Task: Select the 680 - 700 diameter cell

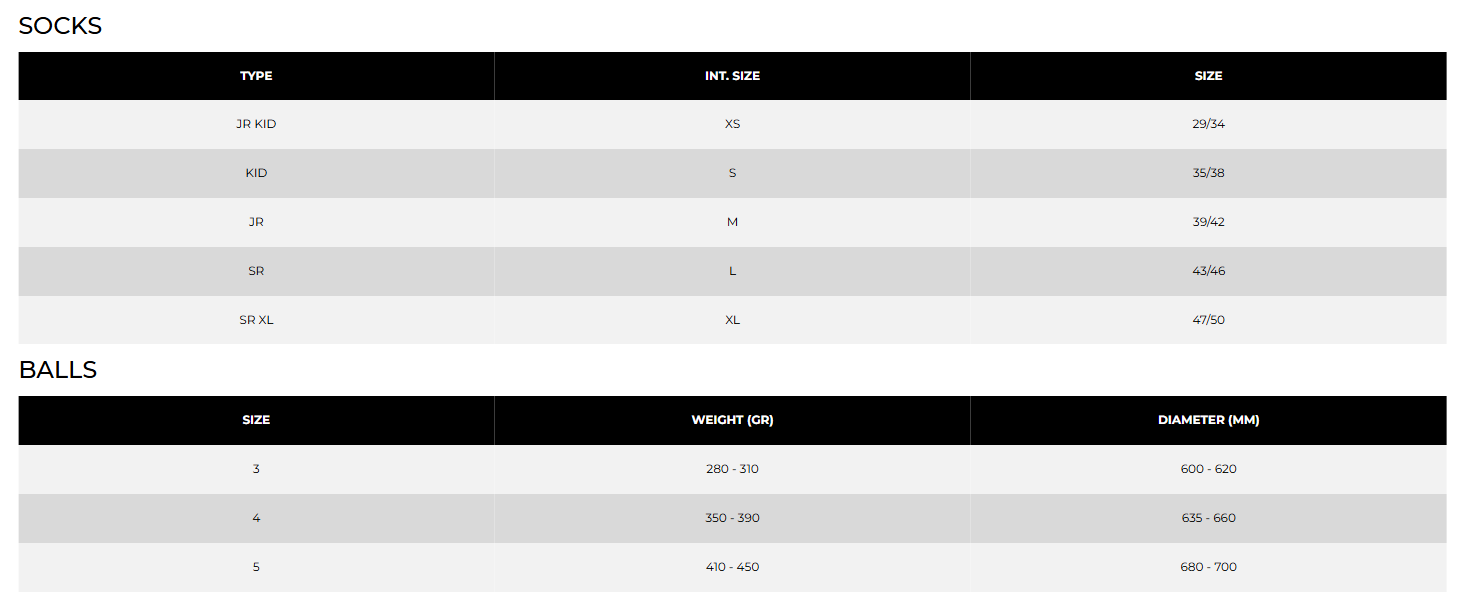Action: tap(1208, 567)
